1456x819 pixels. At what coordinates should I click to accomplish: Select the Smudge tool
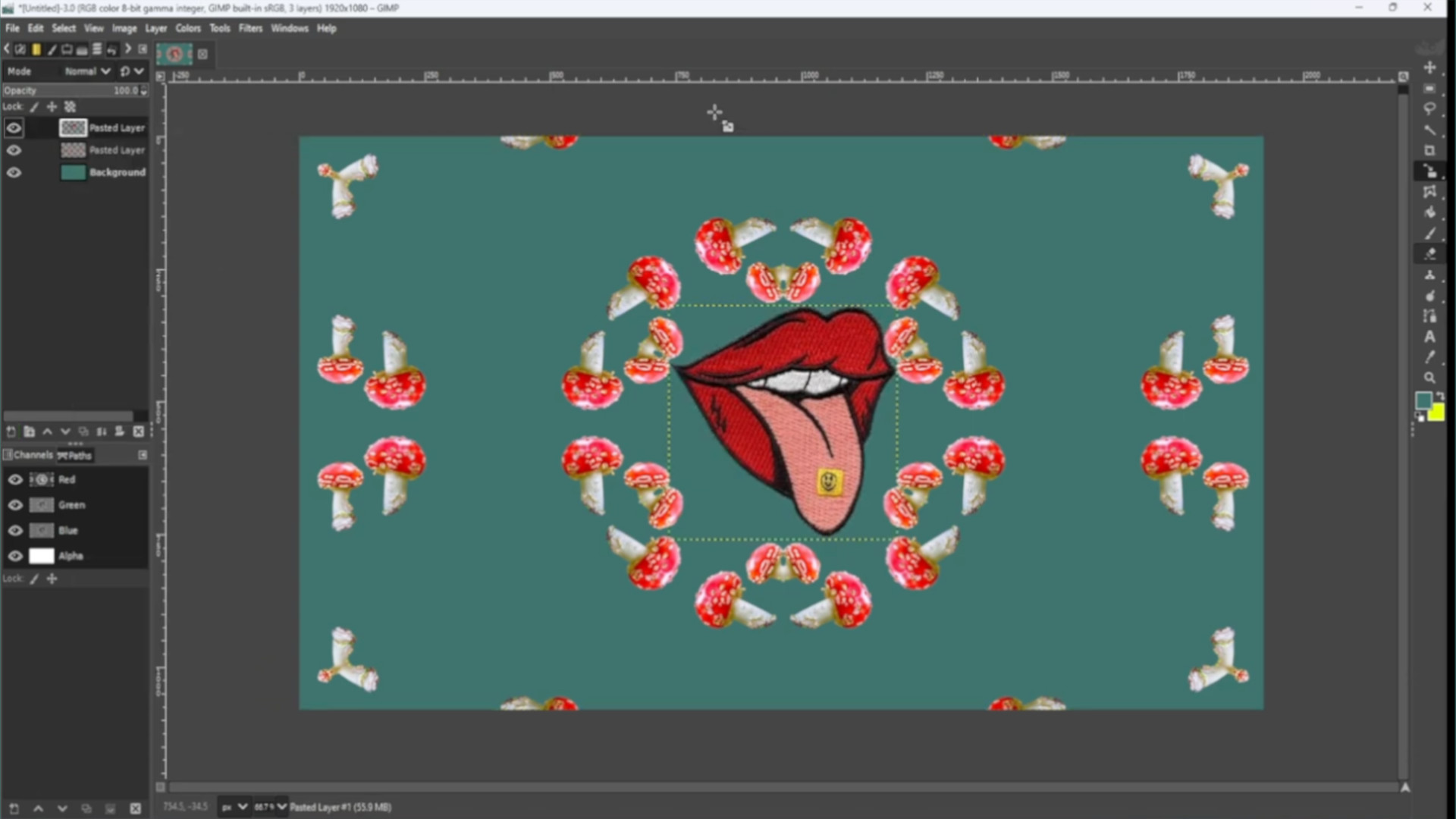pos(1429,296)
